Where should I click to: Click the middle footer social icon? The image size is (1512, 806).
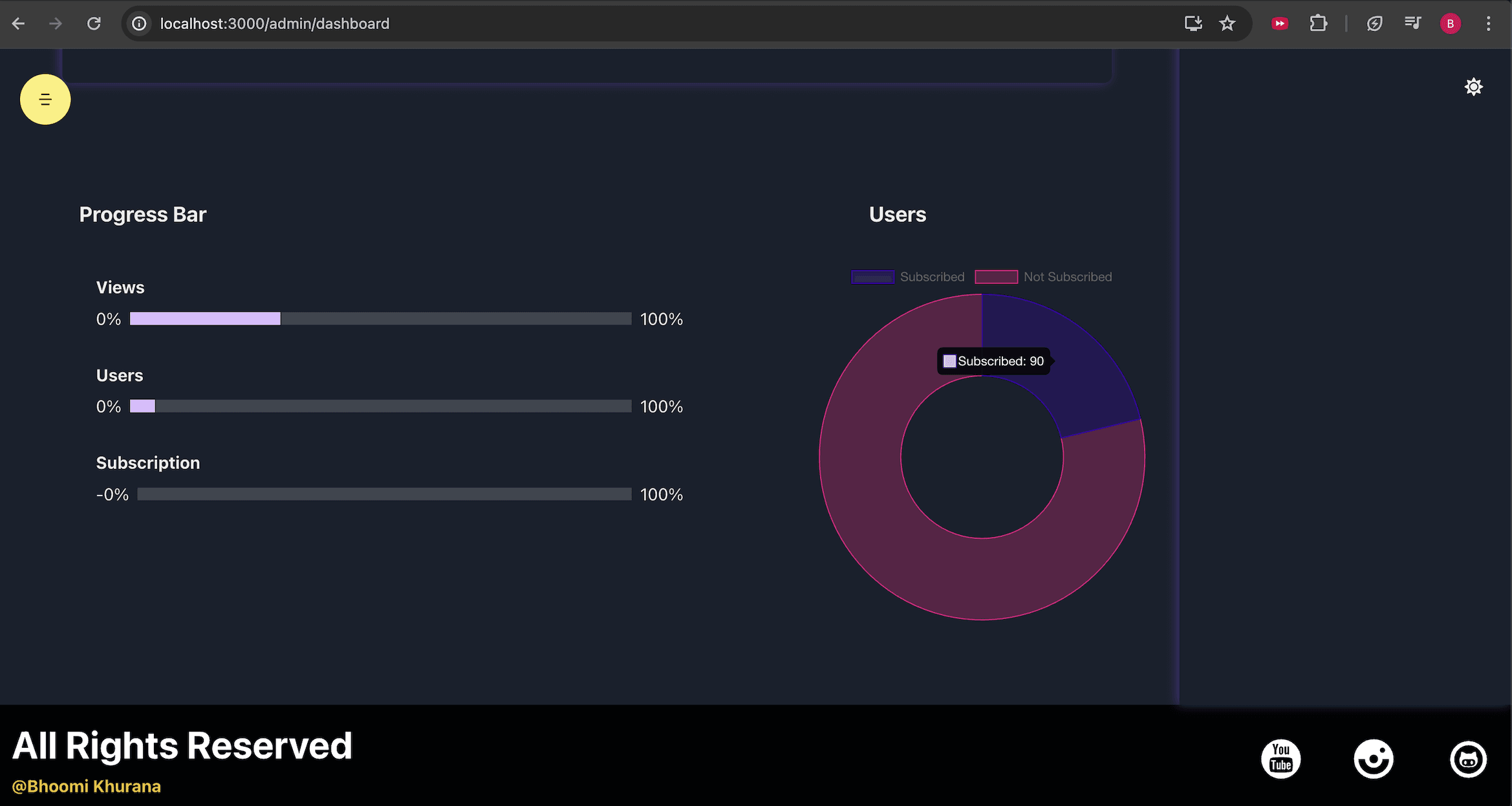[1374, 758]
